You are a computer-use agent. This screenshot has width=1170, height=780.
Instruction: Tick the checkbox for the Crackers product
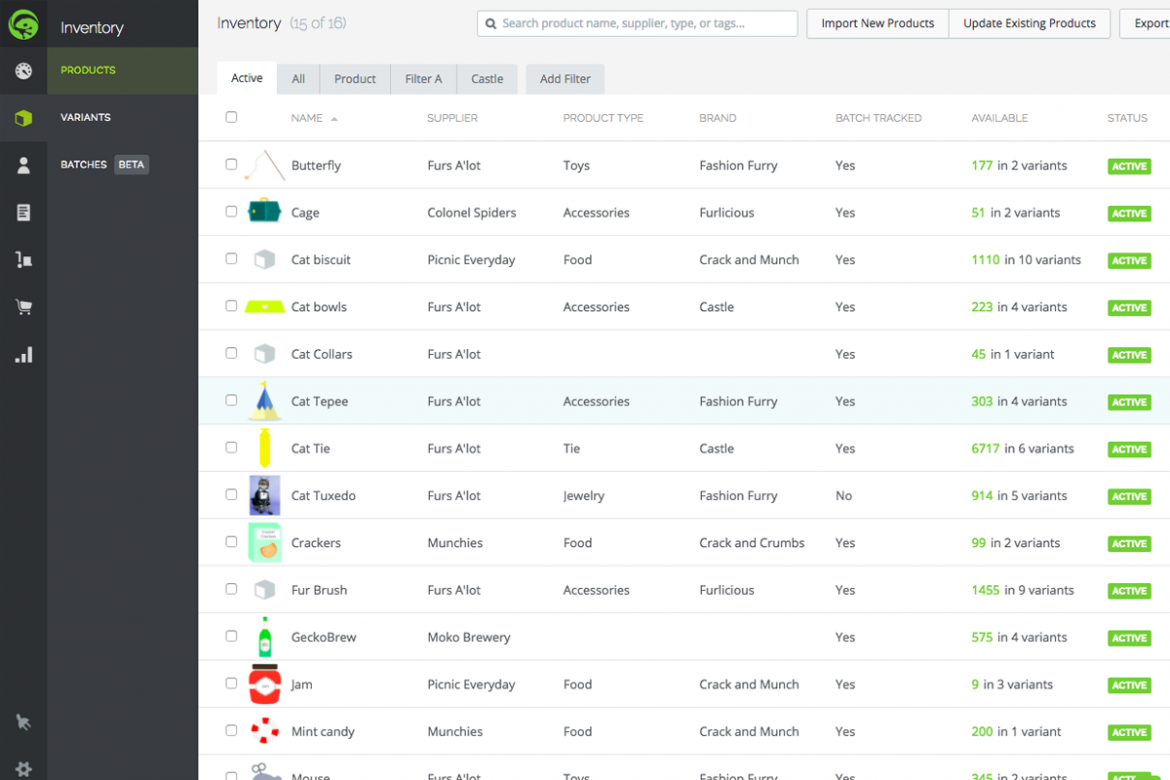[231, 542]
